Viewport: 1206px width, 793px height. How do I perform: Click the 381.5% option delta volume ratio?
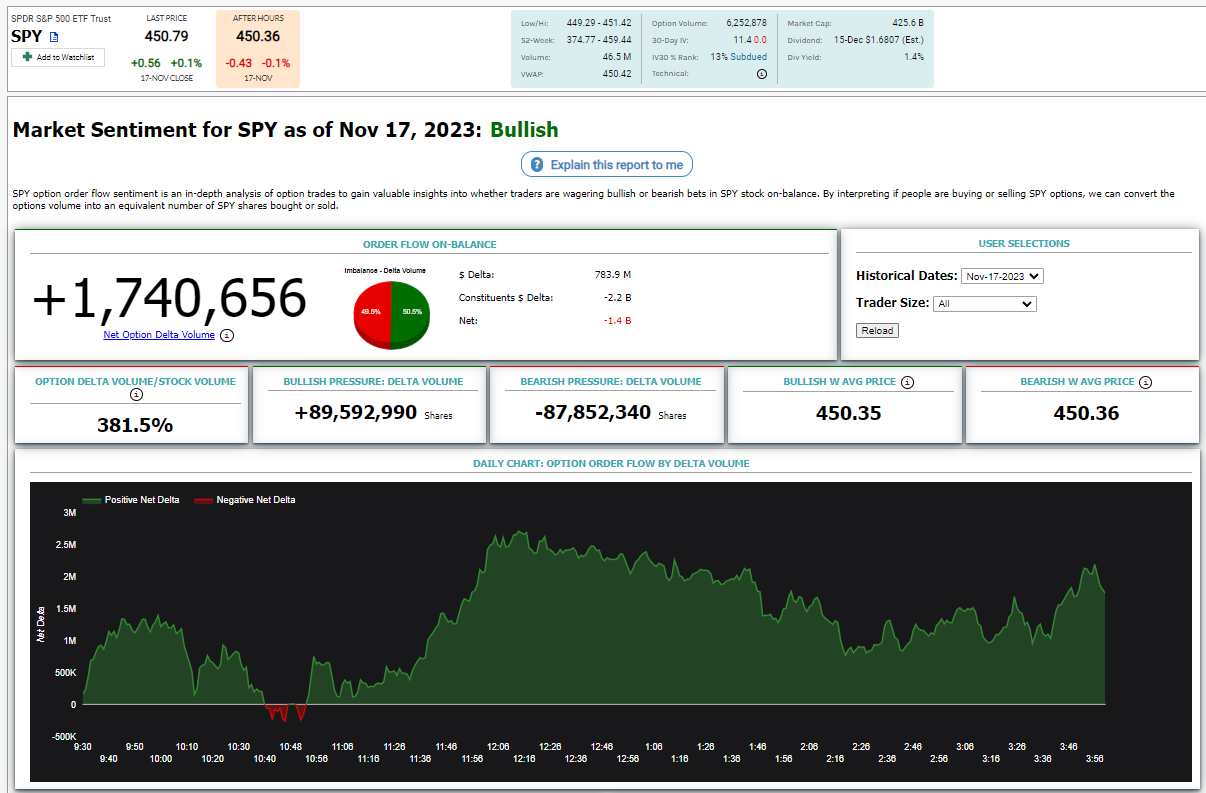pyautogui.click(x=135, y=425)
